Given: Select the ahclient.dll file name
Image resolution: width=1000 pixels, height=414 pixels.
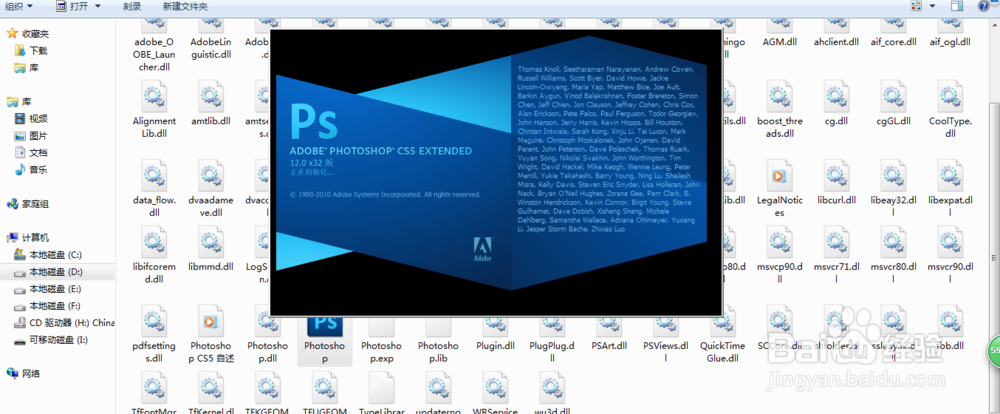Looking at the screenshot, I should point(836,42).
